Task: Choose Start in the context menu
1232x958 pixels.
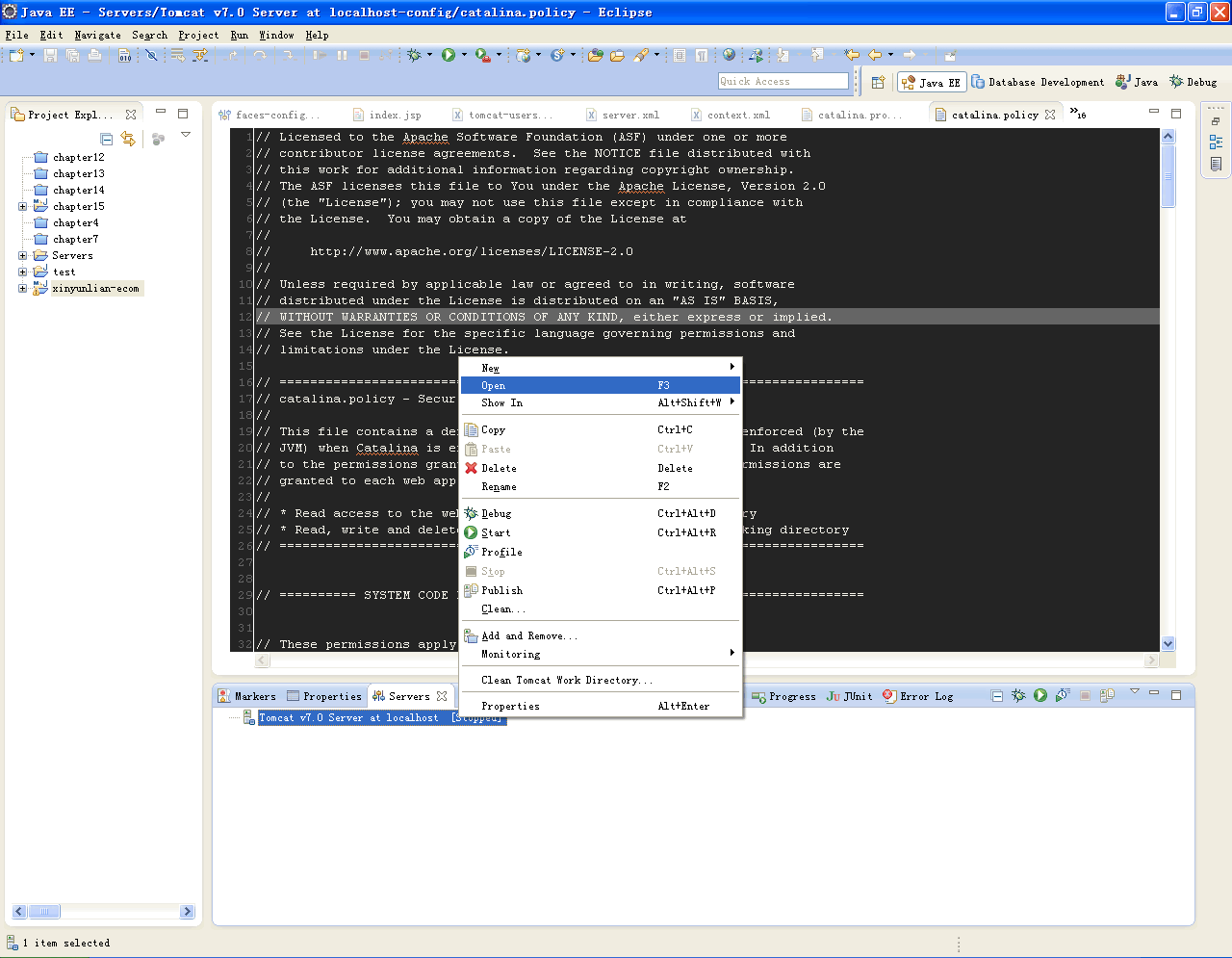Action: point(600,532)
